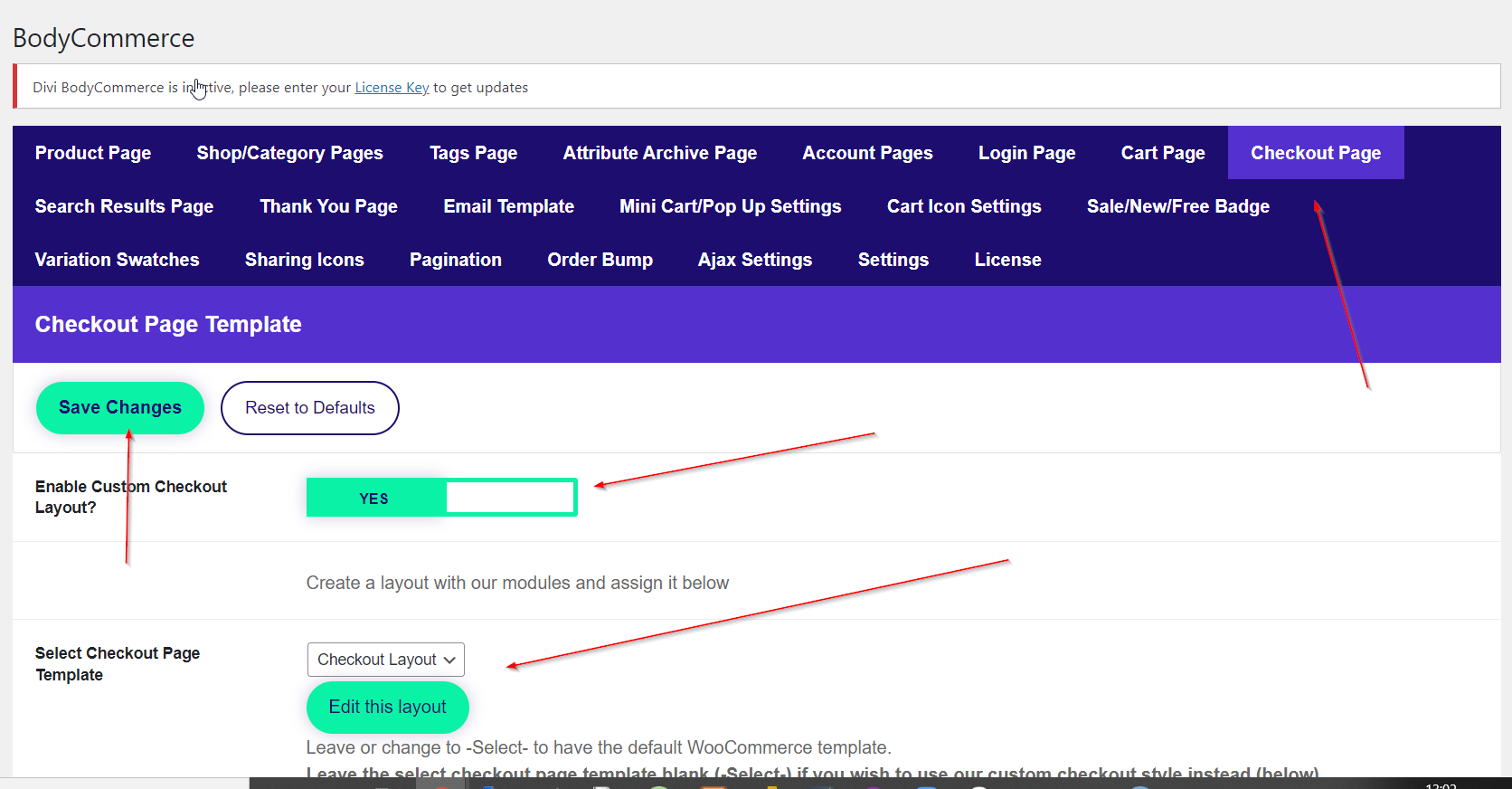Go to the Sharing Icons tab
Screen dimensions: 1512x789
click(304, 260)
